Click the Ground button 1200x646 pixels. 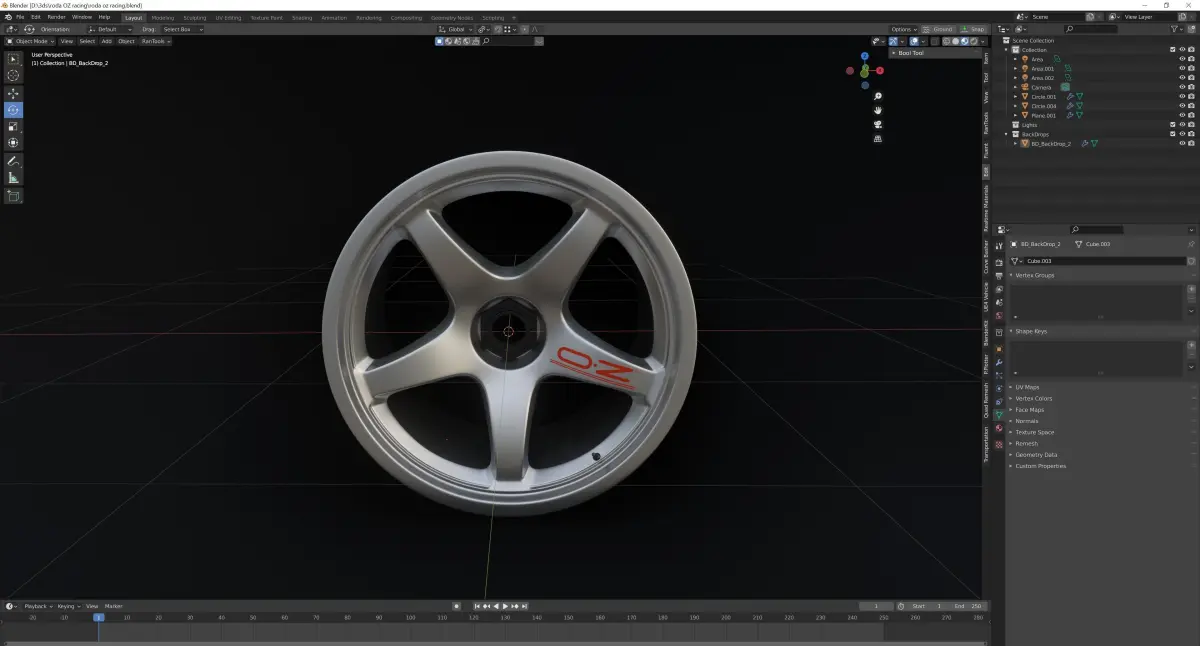pos(939,29)
